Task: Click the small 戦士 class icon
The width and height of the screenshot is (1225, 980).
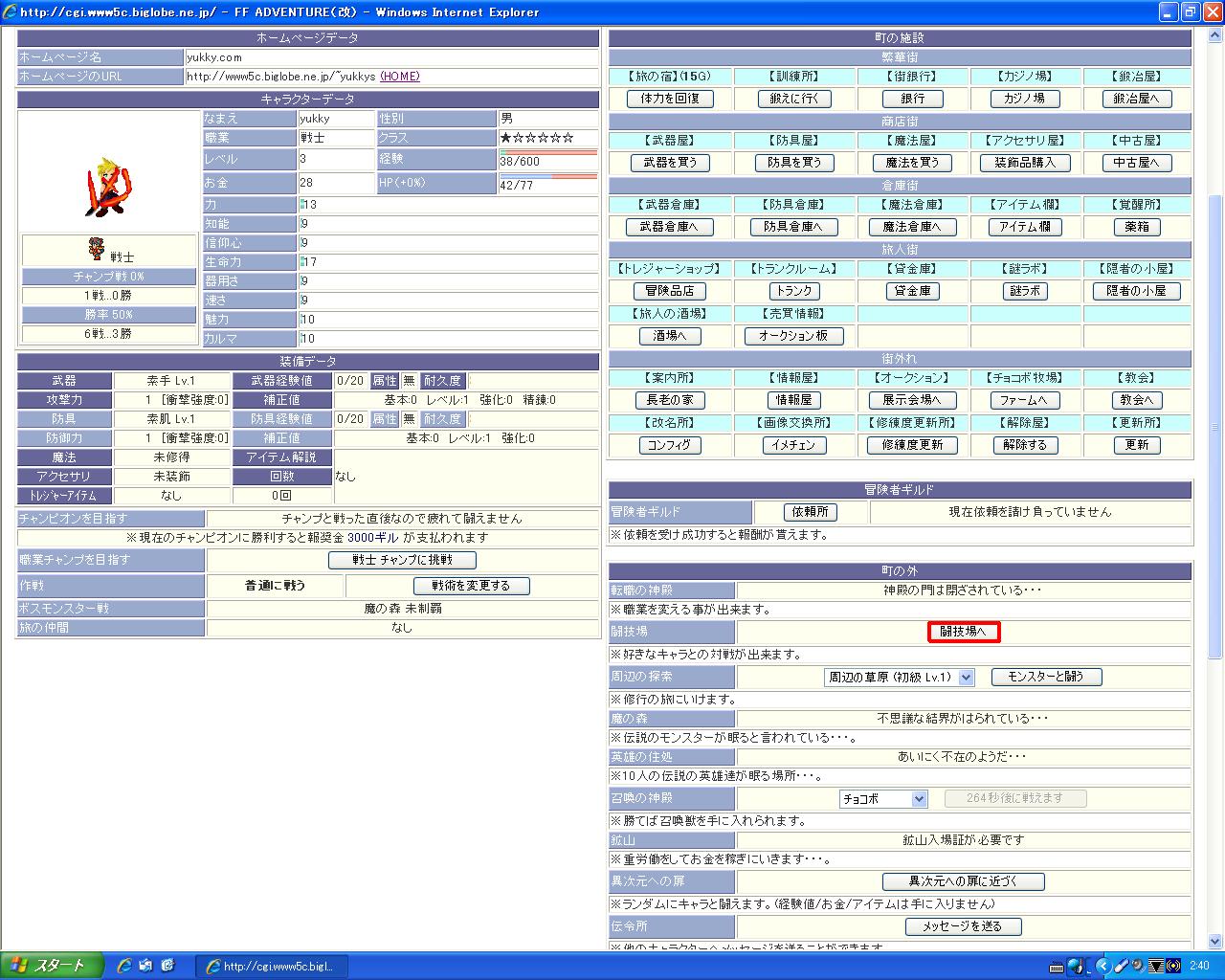Action: [x=97, y=249]
